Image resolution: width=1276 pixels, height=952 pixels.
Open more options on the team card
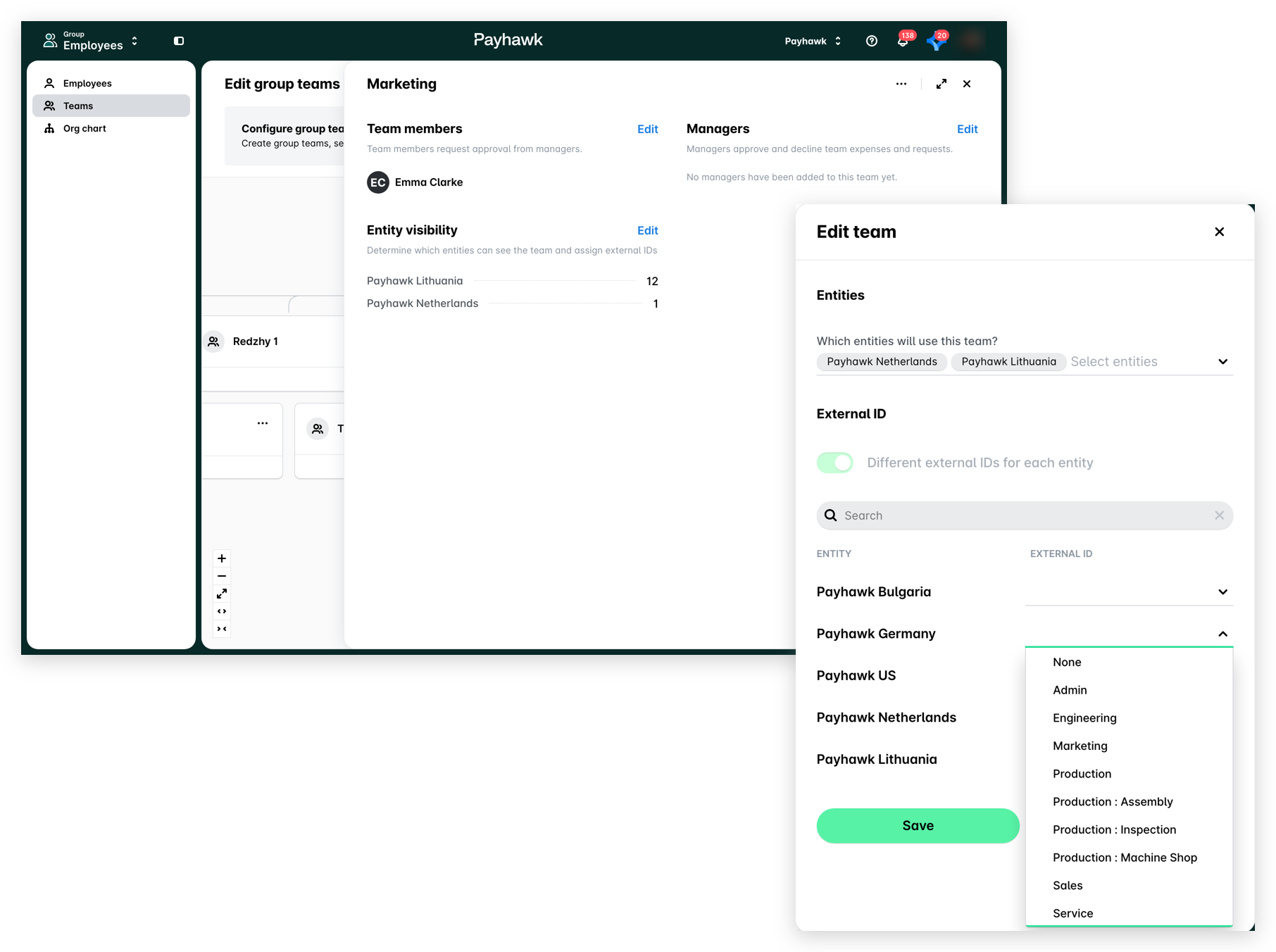[263, 423]
